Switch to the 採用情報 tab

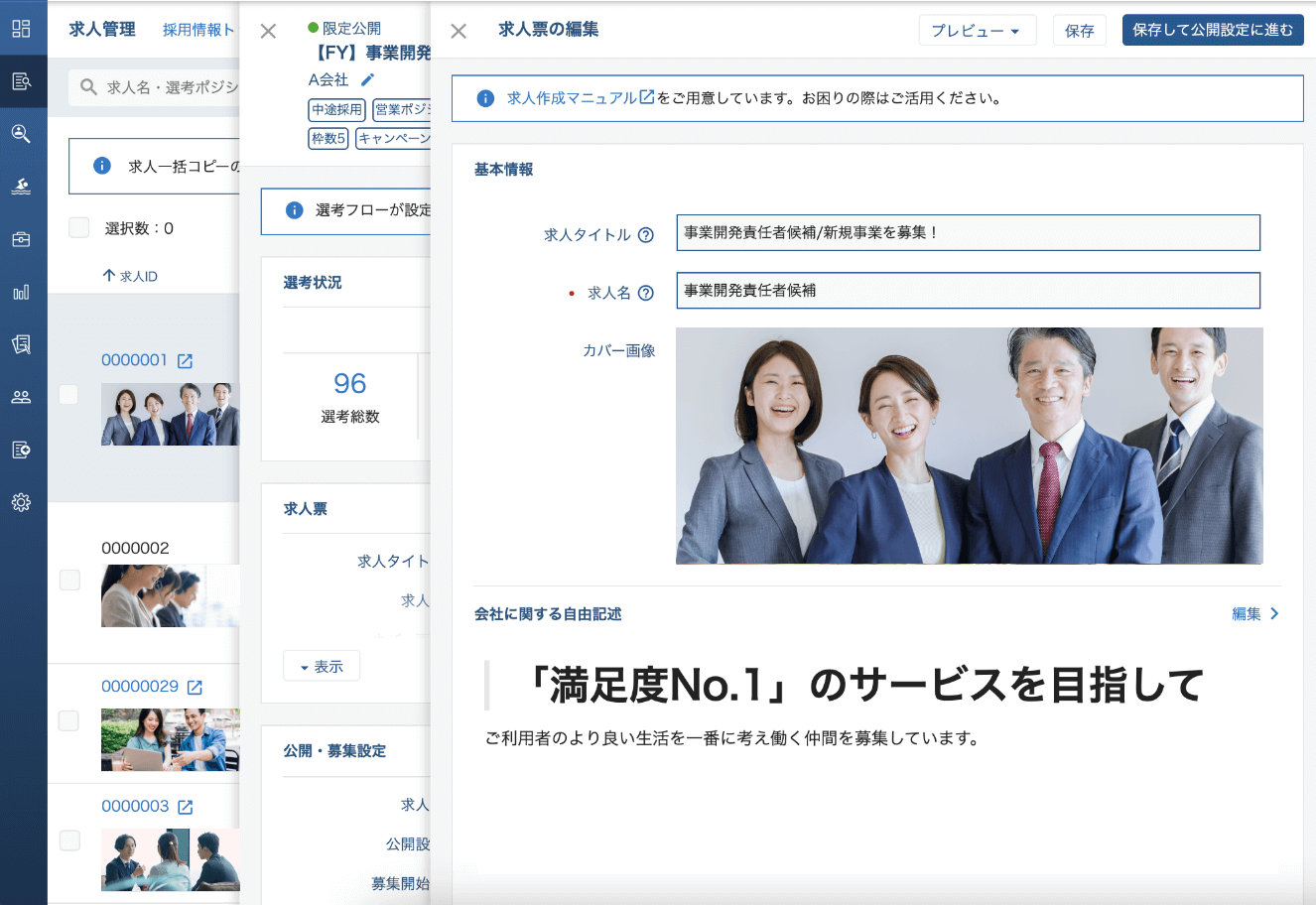click(x=198, y=30)
